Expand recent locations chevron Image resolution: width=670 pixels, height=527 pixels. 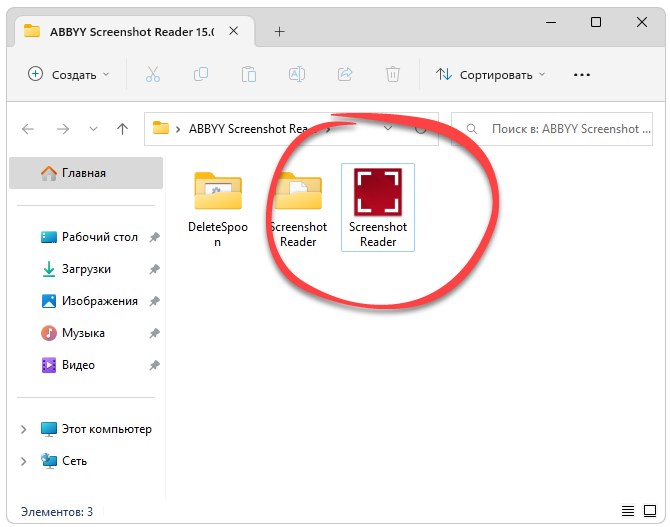(93, 129)
